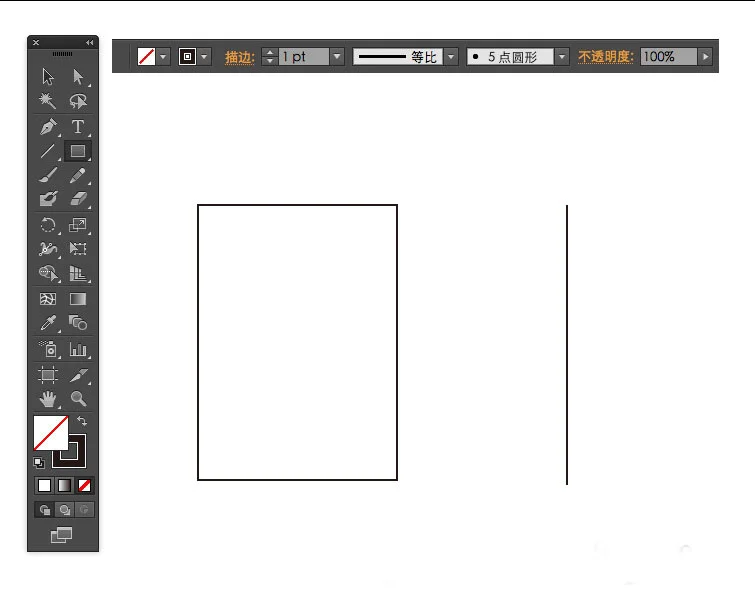The image size is (755, 599).
Task: Select the Shape Builder tool
Action: 48,273
